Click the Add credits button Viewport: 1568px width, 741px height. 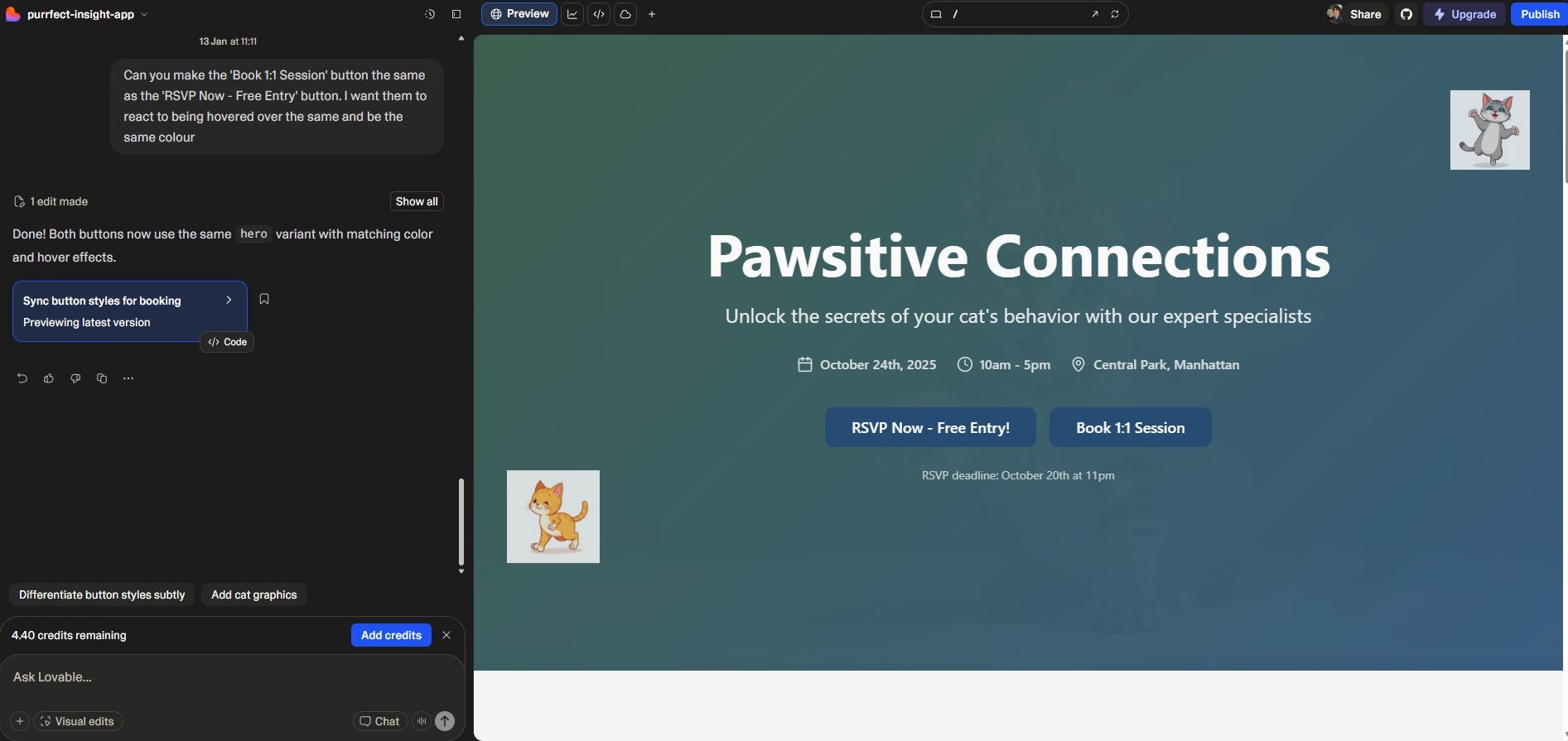click(391, 635)
